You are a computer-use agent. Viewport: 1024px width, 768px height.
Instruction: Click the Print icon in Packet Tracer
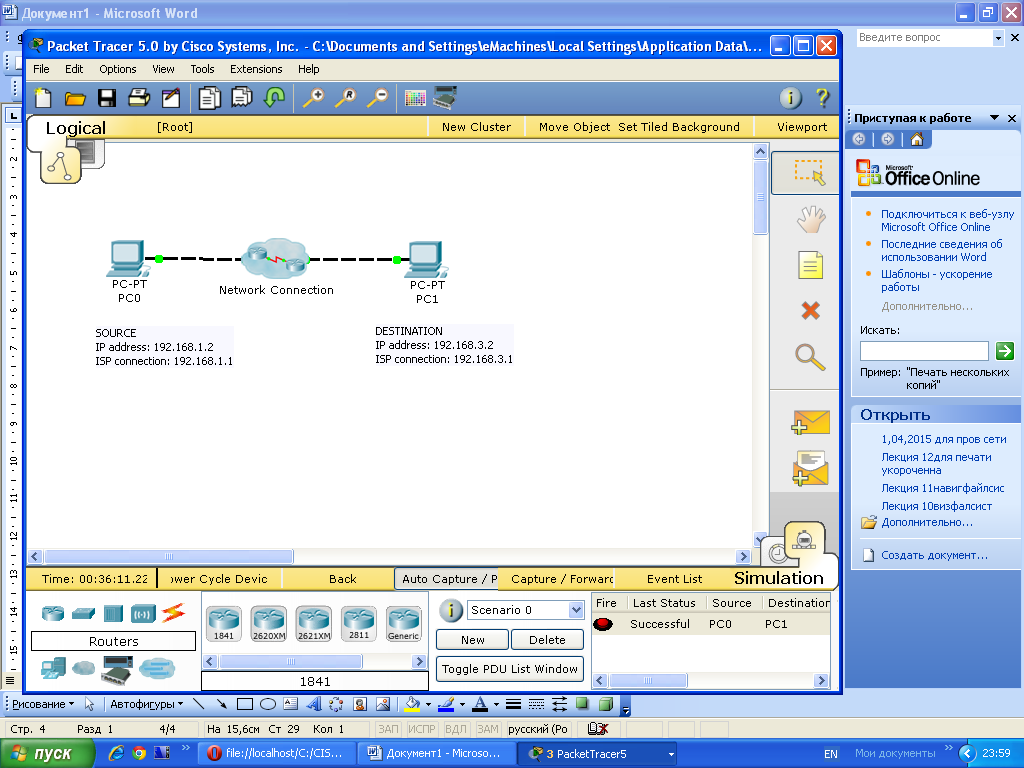point(139,98)
